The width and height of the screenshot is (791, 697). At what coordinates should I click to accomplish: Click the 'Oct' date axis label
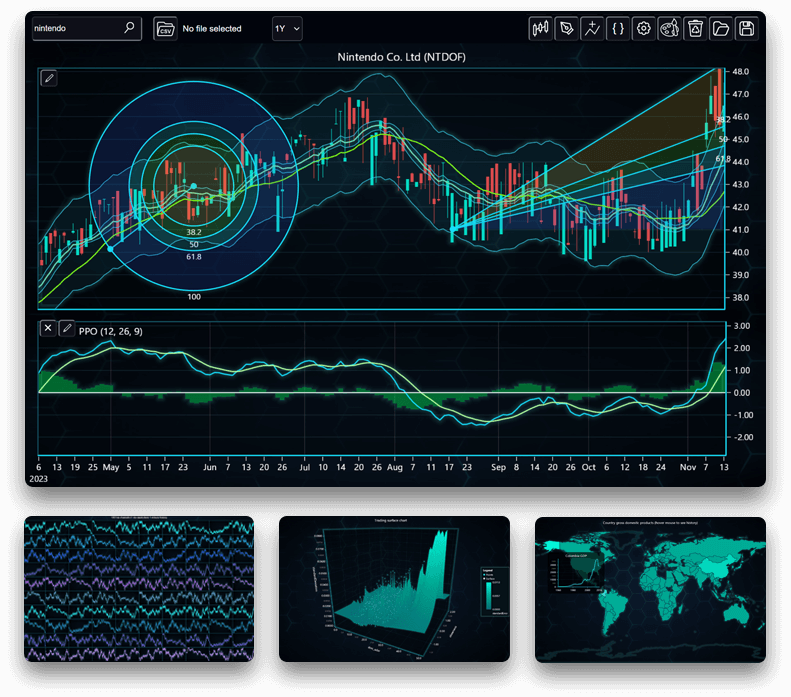point(589,468)
